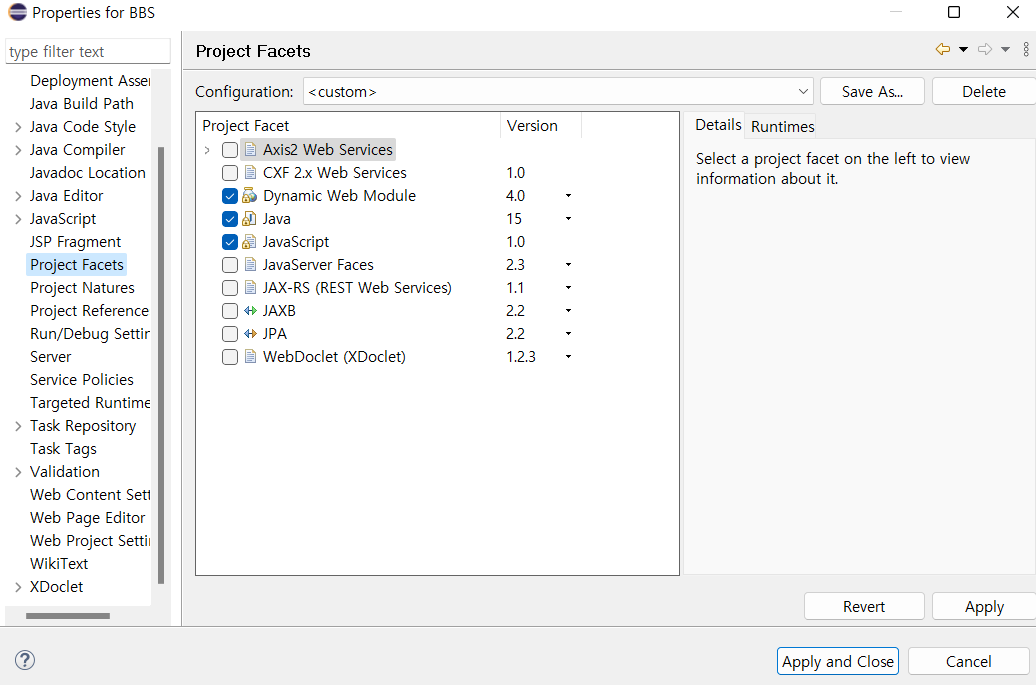Image resolution: width=1036 pixels, height=685 pixels.
Task: Click the sidebar vertical scrollbar
Action: [x=161, y=365]
